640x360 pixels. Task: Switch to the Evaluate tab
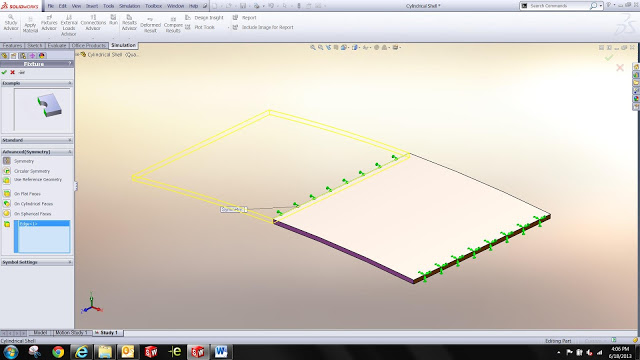tap(57, 45)
